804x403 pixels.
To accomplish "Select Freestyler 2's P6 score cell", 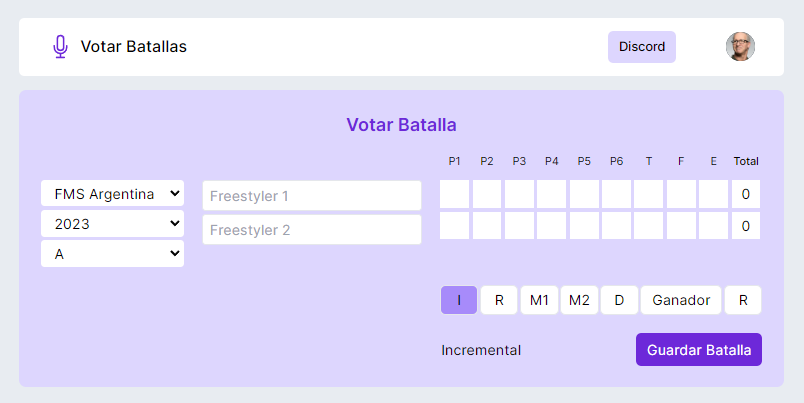I will 616,226.
